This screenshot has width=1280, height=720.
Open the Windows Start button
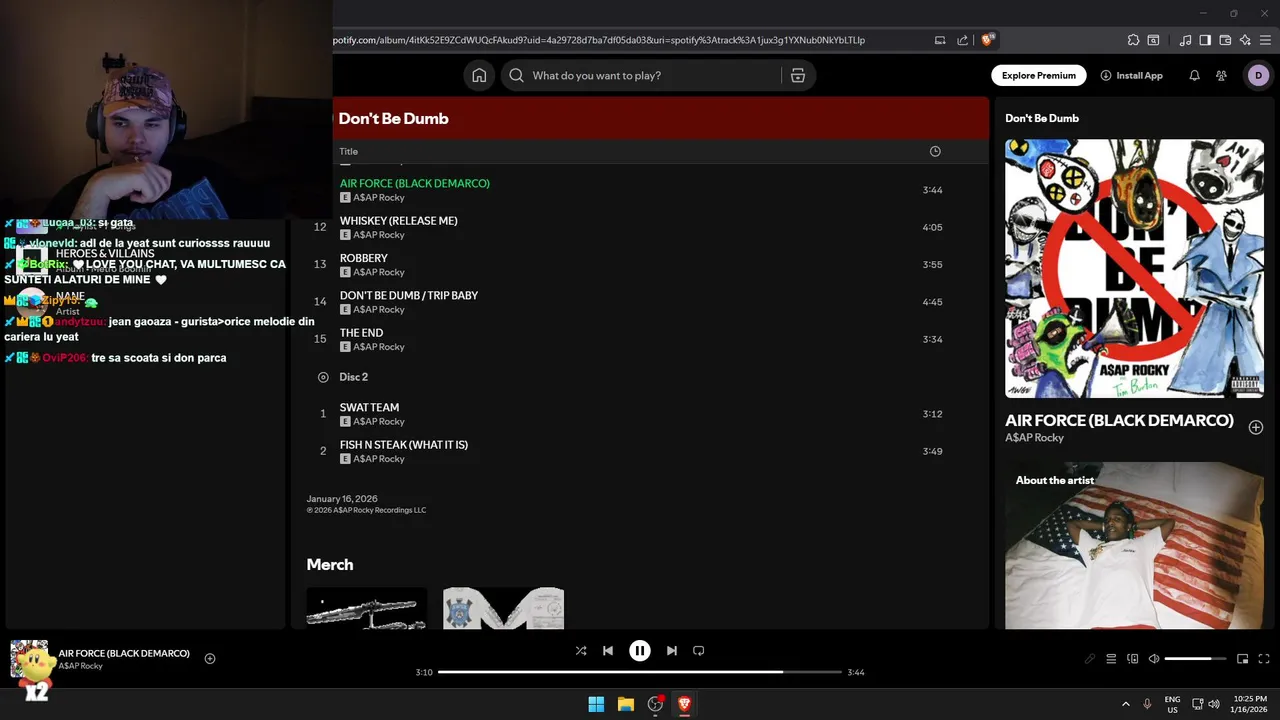(596, 704)
